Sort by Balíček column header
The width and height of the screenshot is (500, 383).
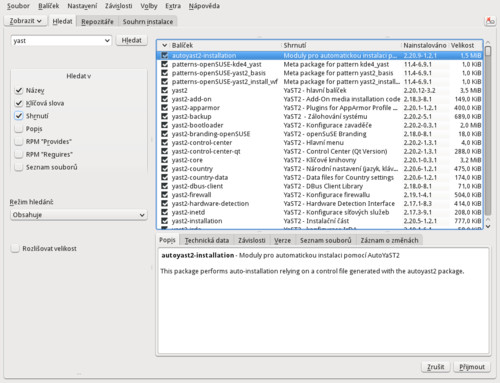pyautogui.click(x=225, y=45)
